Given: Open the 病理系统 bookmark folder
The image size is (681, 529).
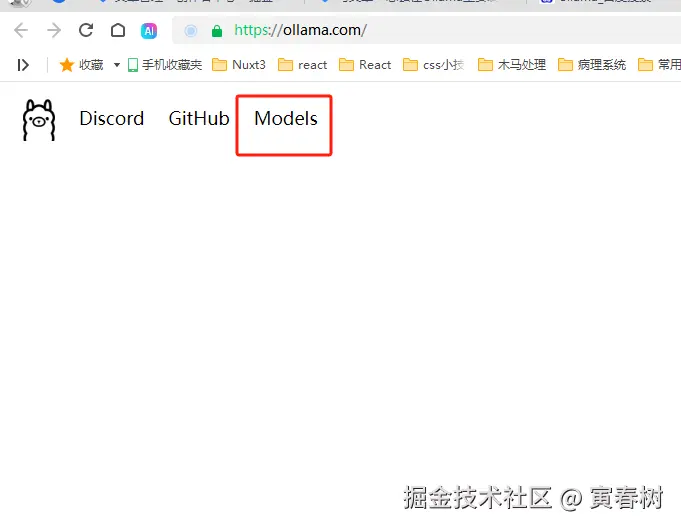Looking at the screenshot, I should (x=592, y=65).
